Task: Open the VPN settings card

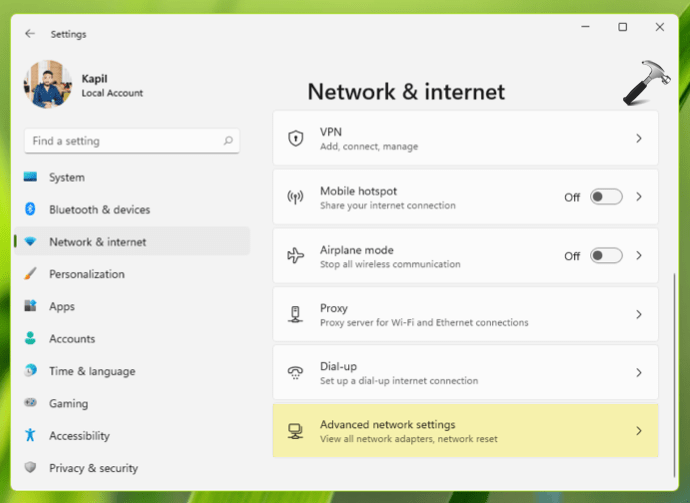Action: click(x=466, y=138)
